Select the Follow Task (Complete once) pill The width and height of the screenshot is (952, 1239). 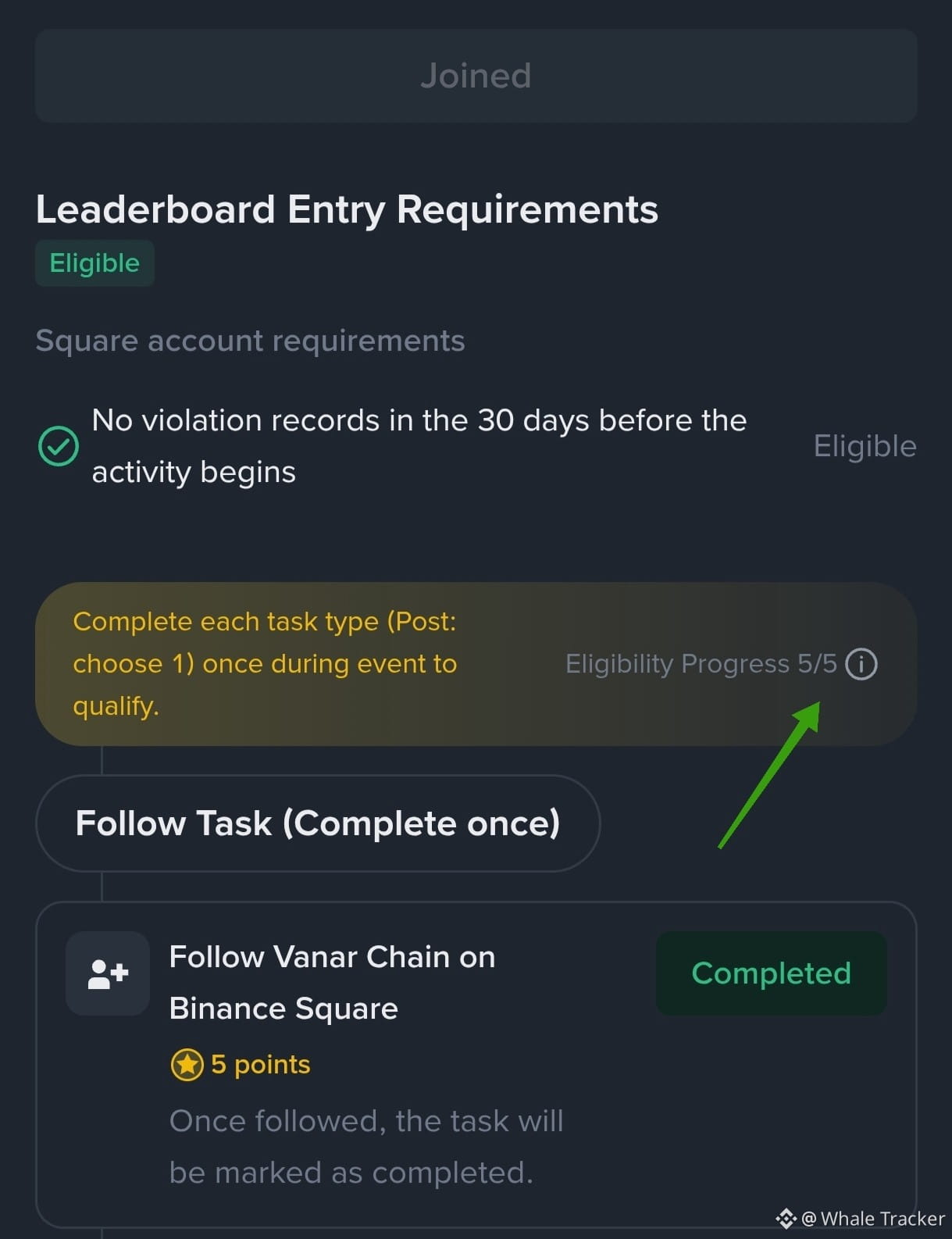click(318, 823)
